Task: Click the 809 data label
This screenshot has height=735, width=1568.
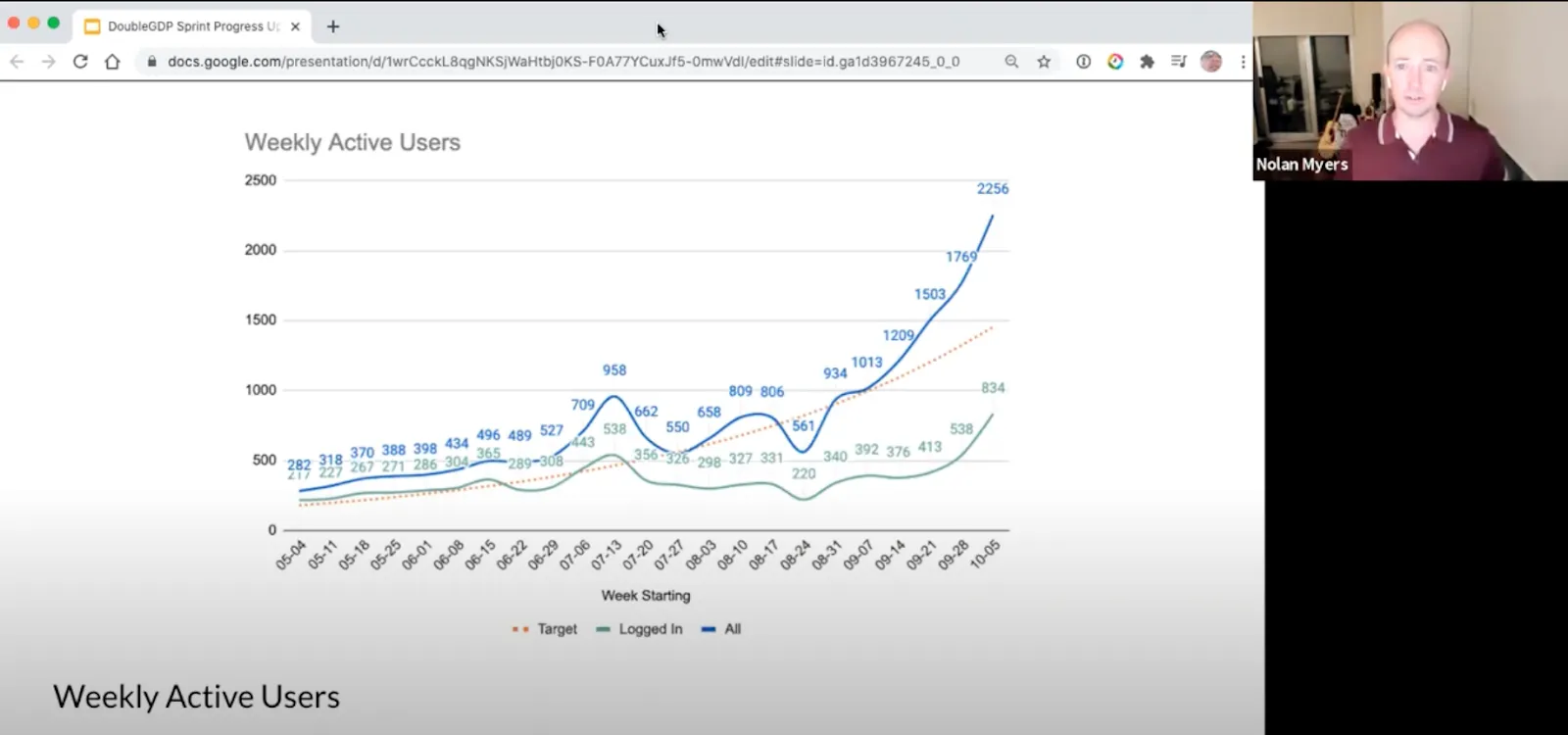Action: pyautogui.click(x=741, y=391)
